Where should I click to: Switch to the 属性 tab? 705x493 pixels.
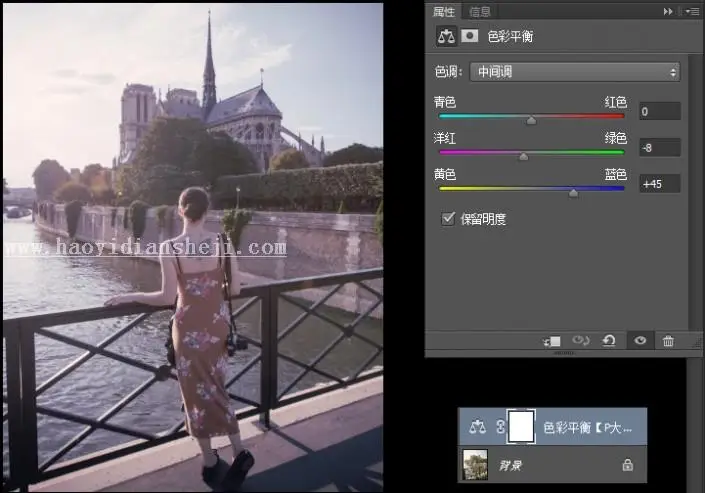tap(444, 12)
